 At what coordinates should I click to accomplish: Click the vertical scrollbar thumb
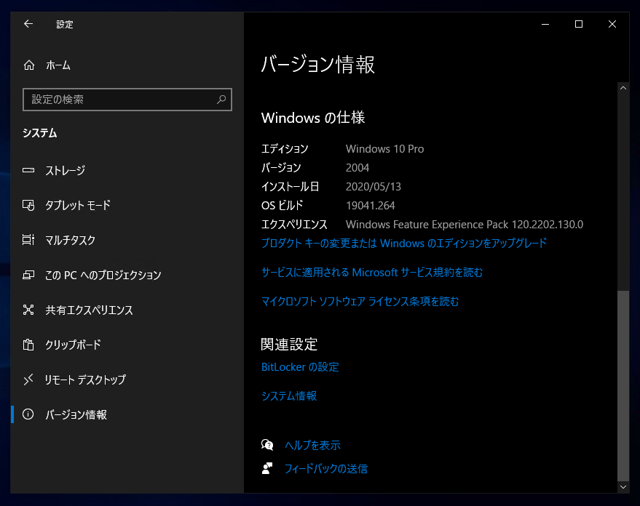[623, 386]
